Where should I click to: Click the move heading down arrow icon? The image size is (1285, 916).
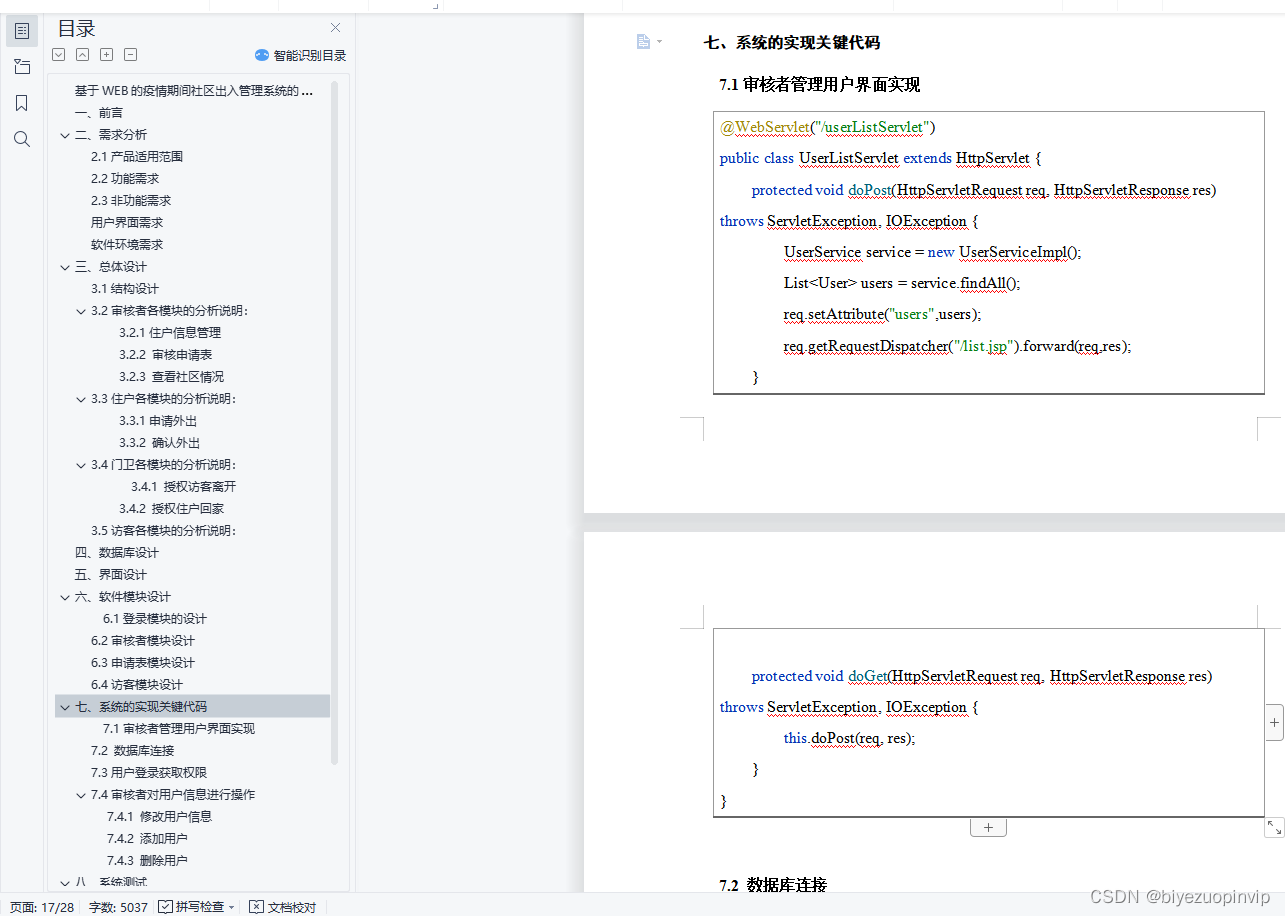click(59, 55)
